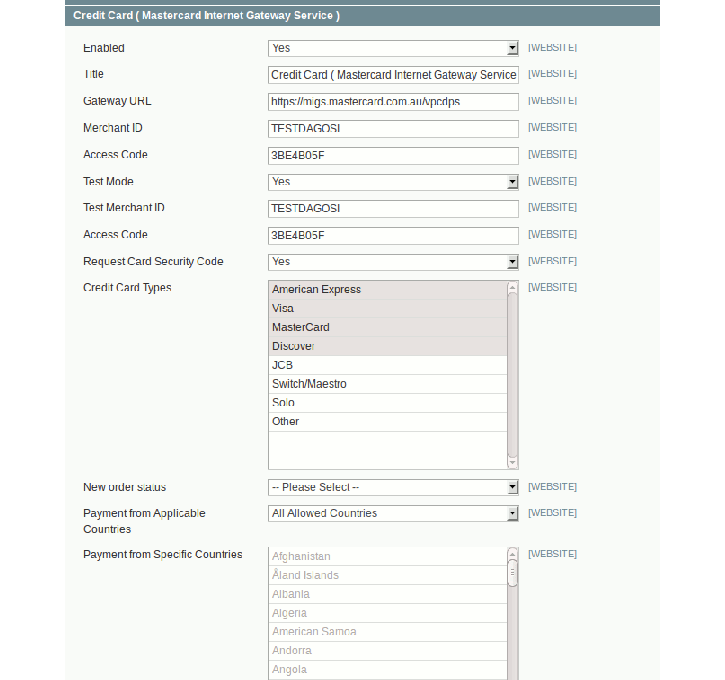Click the Merchant ID field

click(393, 129)
